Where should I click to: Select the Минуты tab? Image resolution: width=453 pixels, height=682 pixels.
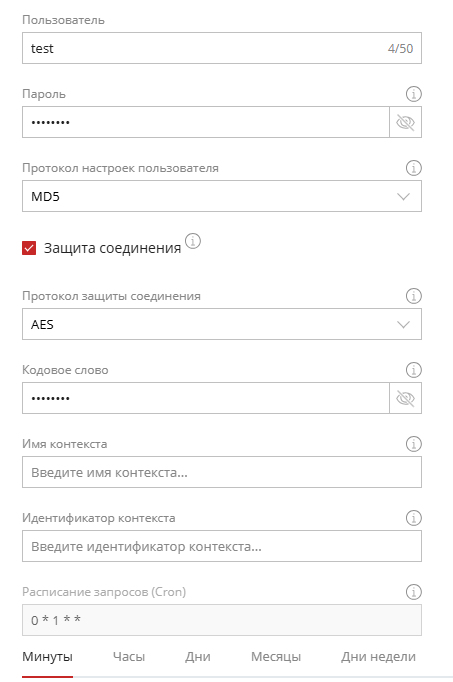pyautogui.click(x=47, y=657)
